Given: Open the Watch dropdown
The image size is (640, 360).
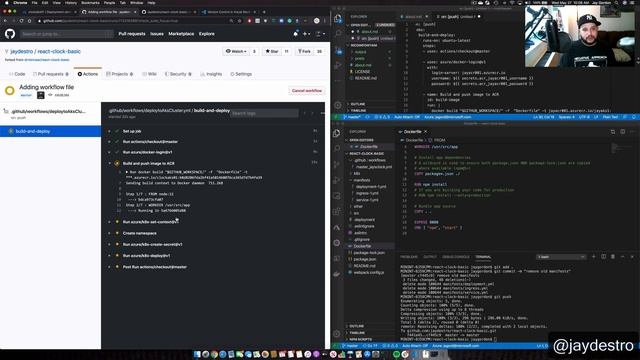Looking at the screenshot, I should click(x=236, y=51).
